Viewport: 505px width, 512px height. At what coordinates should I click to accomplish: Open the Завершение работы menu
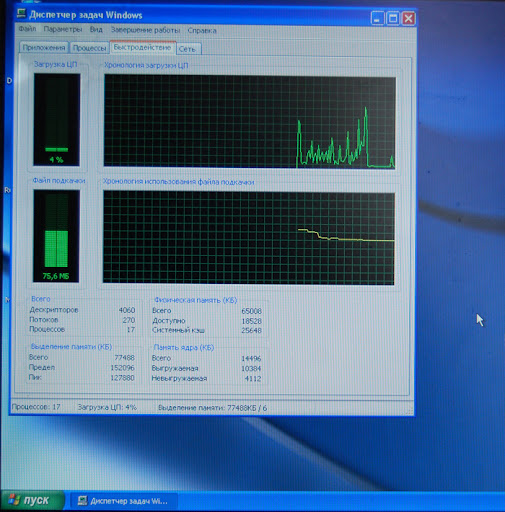pos(145,30)
